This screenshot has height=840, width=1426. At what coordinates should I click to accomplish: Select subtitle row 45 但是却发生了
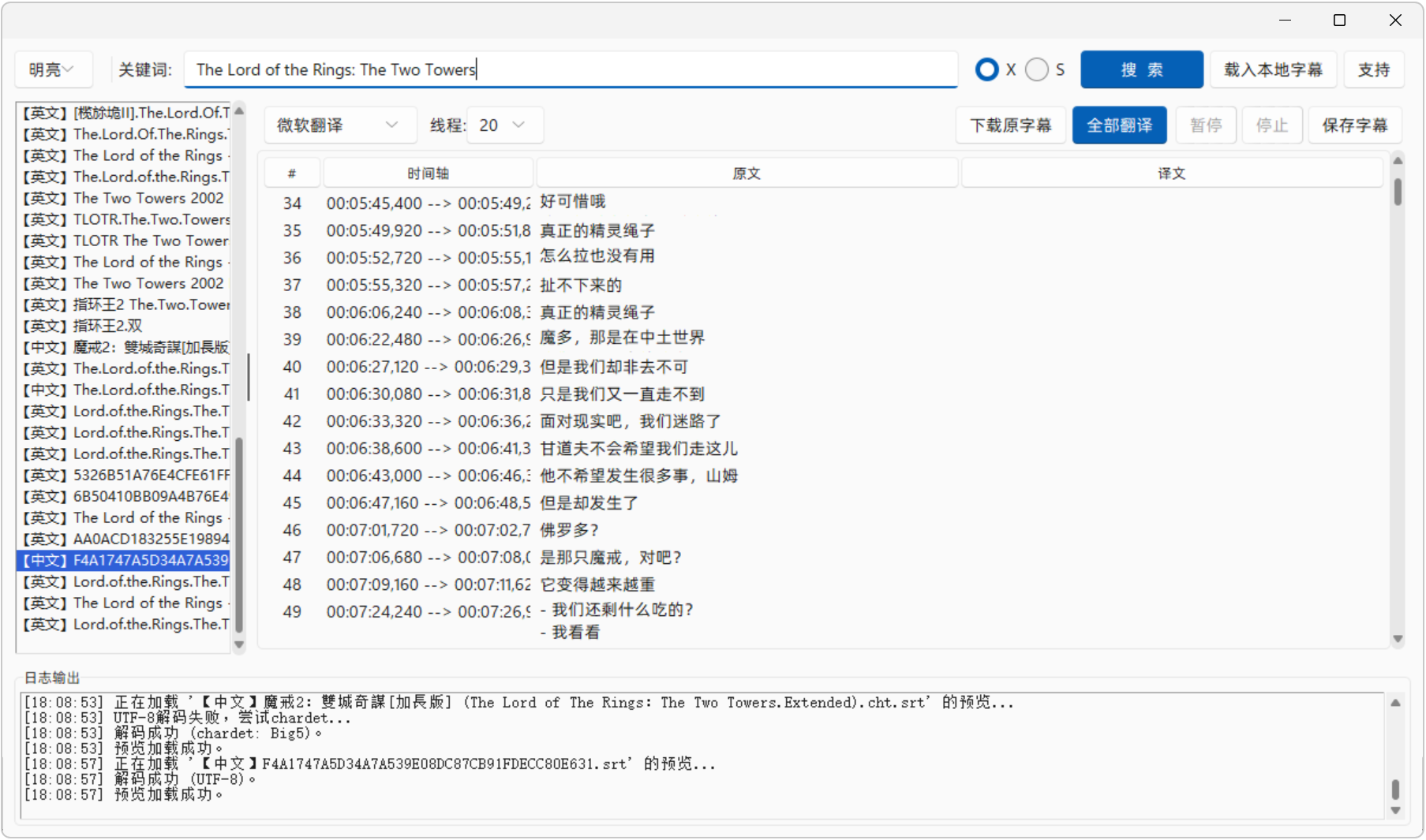click(823, 502)
